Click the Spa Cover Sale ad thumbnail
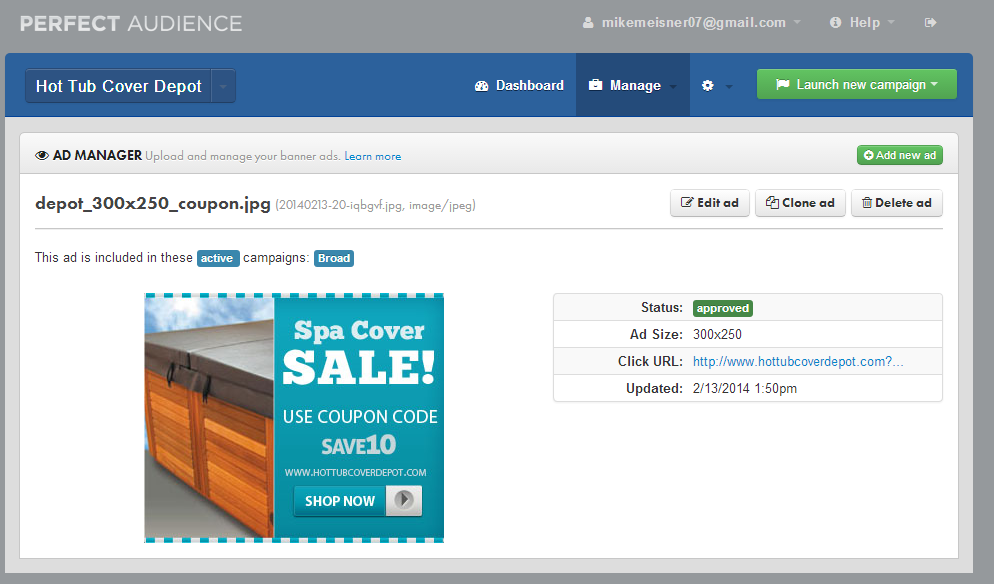Screen dimensions: 994x584 294,418
